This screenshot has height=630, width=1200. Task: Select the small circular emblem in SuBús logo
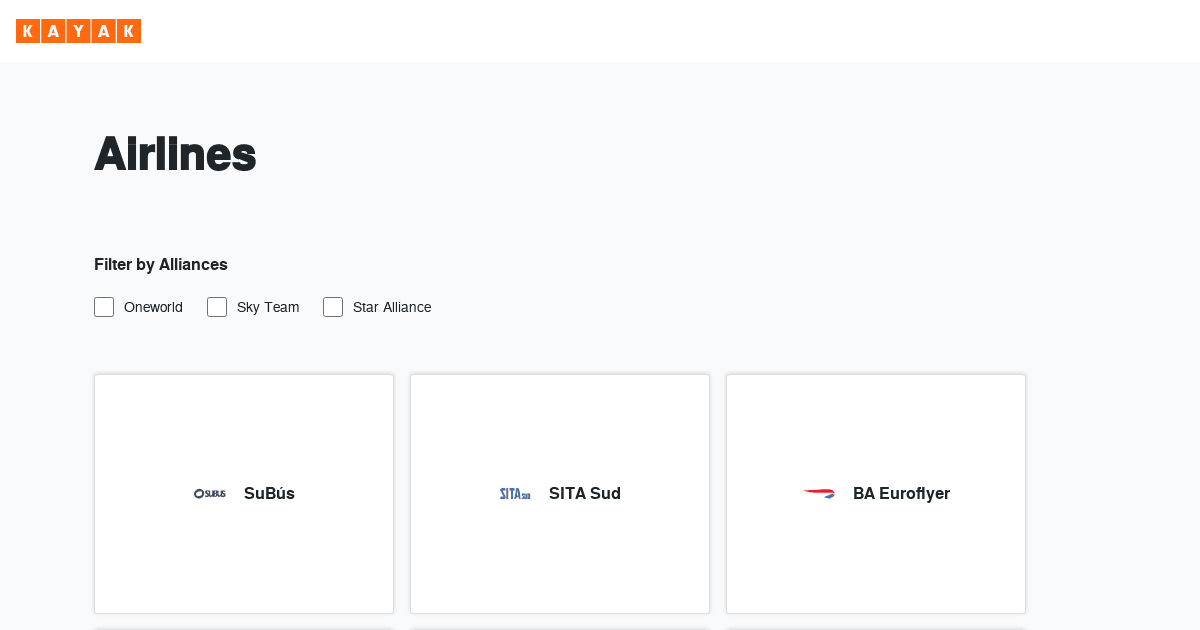(198, 493)
